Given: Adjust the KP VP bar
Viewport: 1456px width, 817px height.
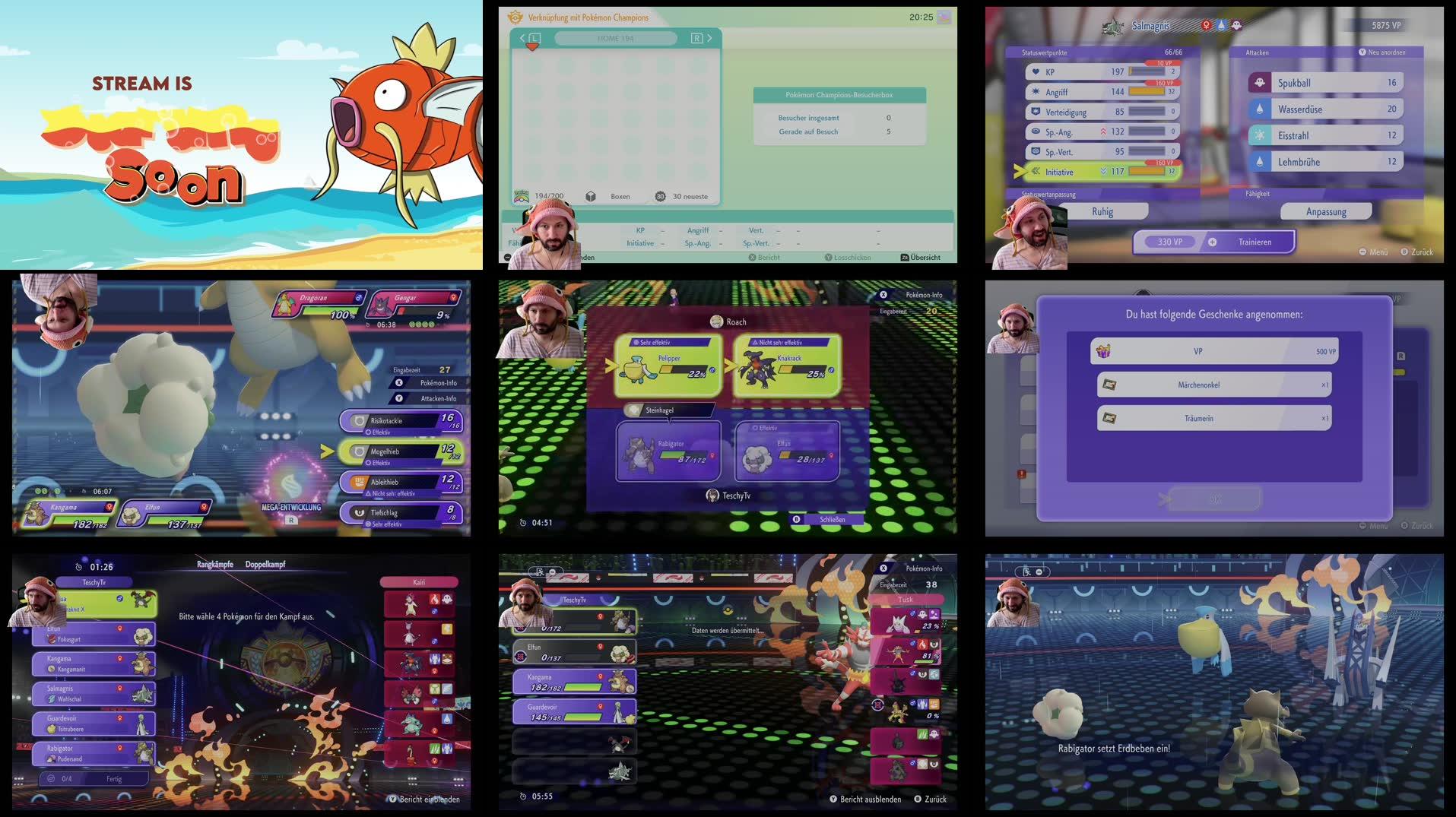Looking at the screenshot, I should (1147, 71).
